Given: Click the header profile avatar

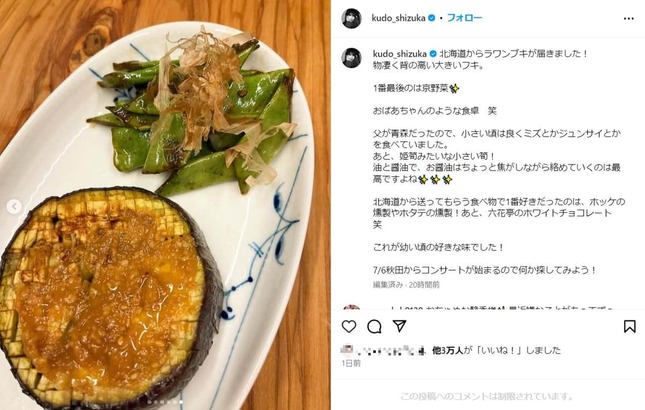Looking at the screenshot, I should (351, 18).
